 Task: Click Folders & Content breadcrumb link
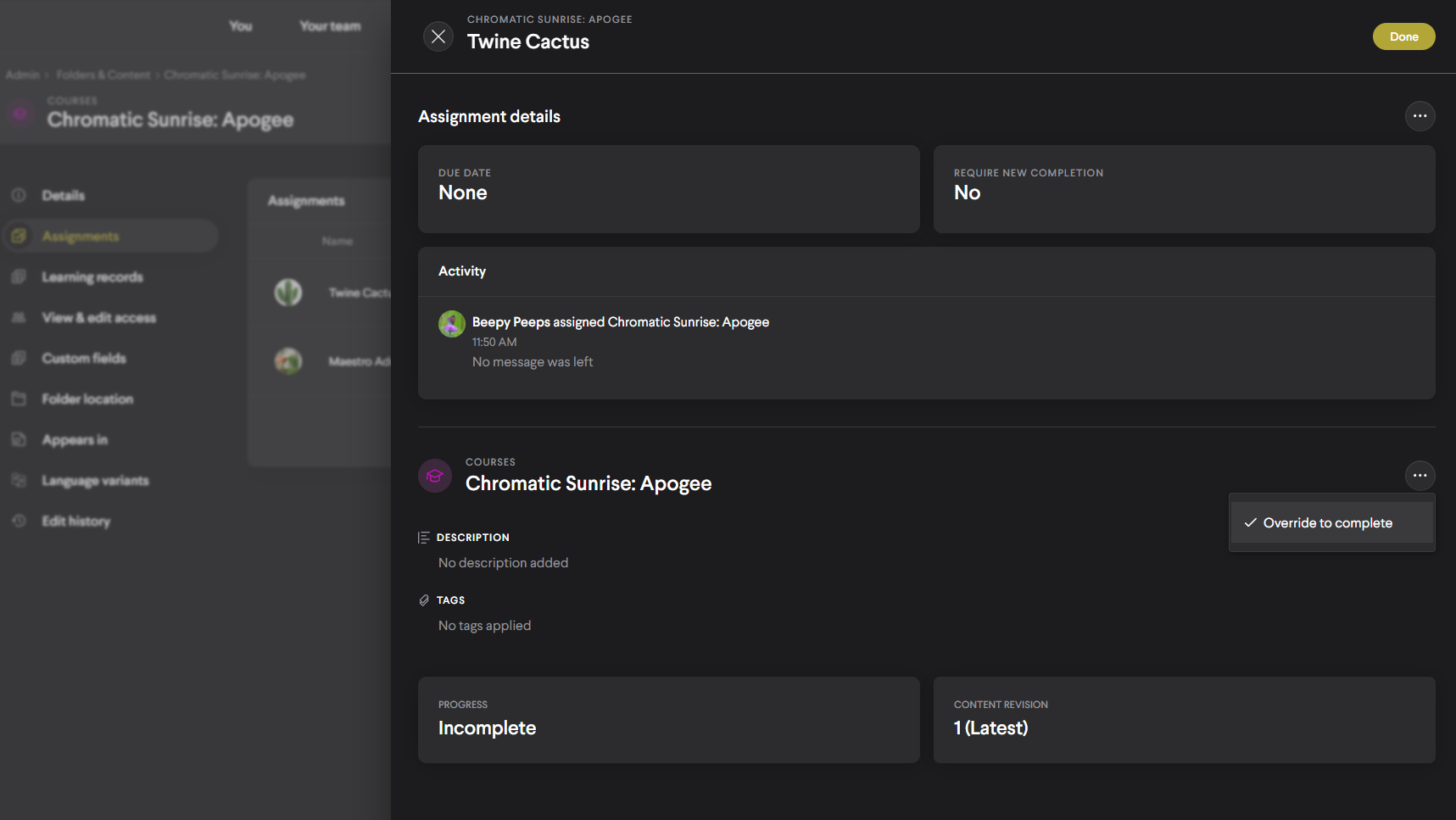tap(103, 75)
